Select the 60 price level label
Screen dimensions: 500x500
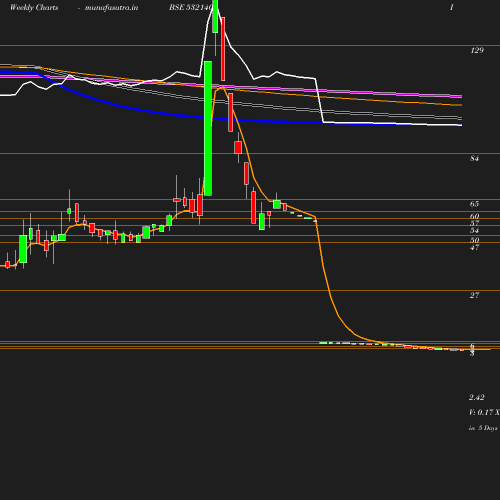[x=474, y=216]
